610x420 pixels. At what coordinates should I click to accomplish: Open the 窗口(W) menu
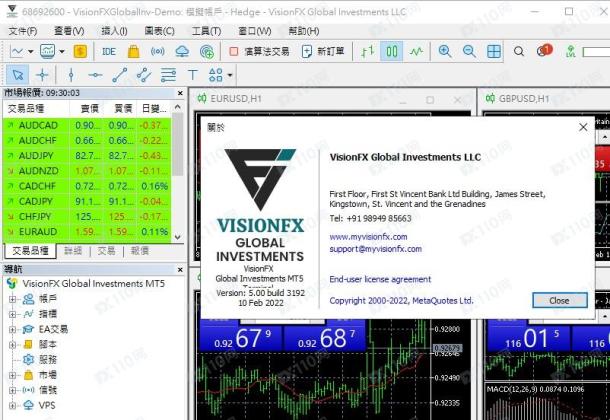pos(254,31)
